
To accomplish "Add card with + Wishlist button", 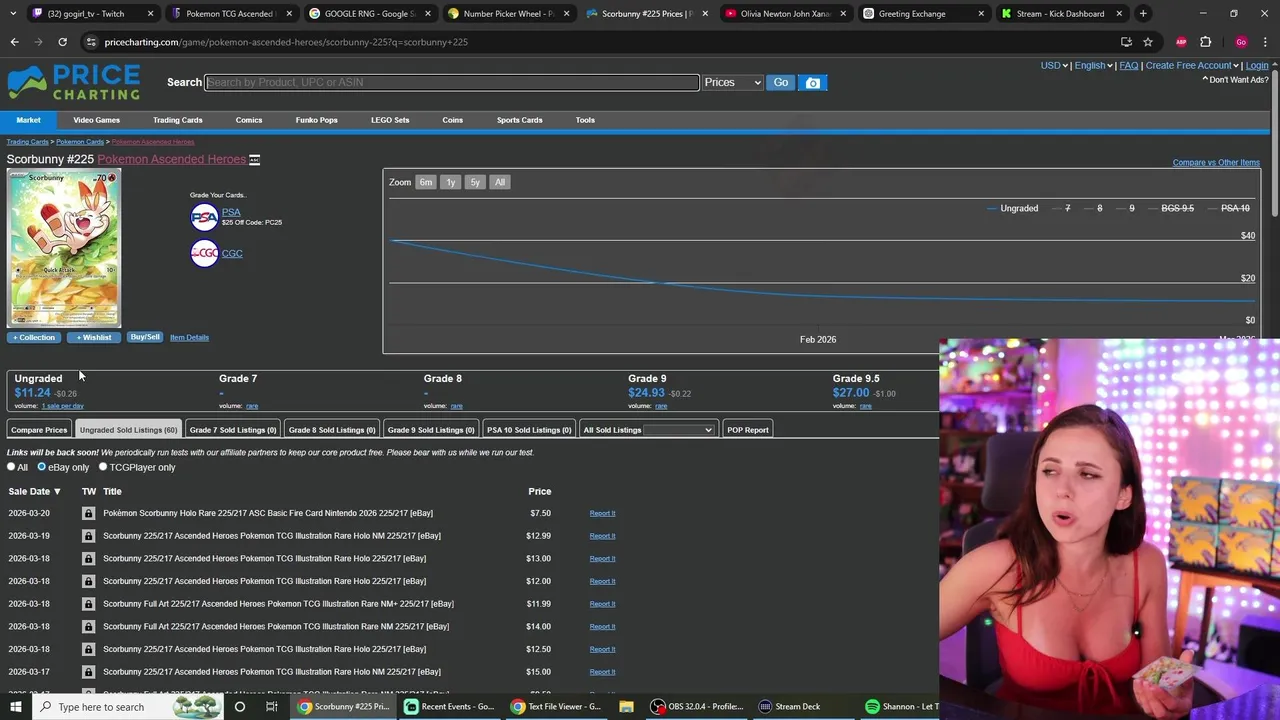I will (94, 338).
